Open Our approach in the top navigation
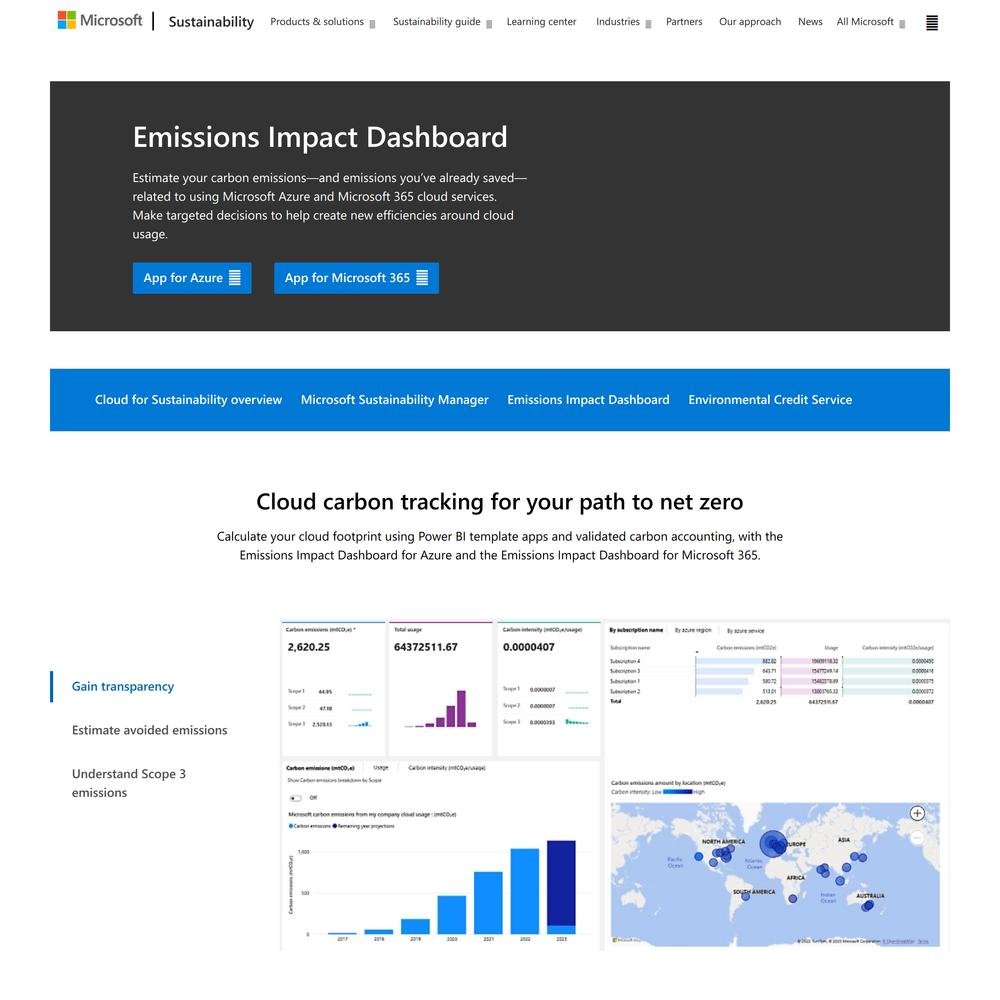 click(x=750, y=22)
